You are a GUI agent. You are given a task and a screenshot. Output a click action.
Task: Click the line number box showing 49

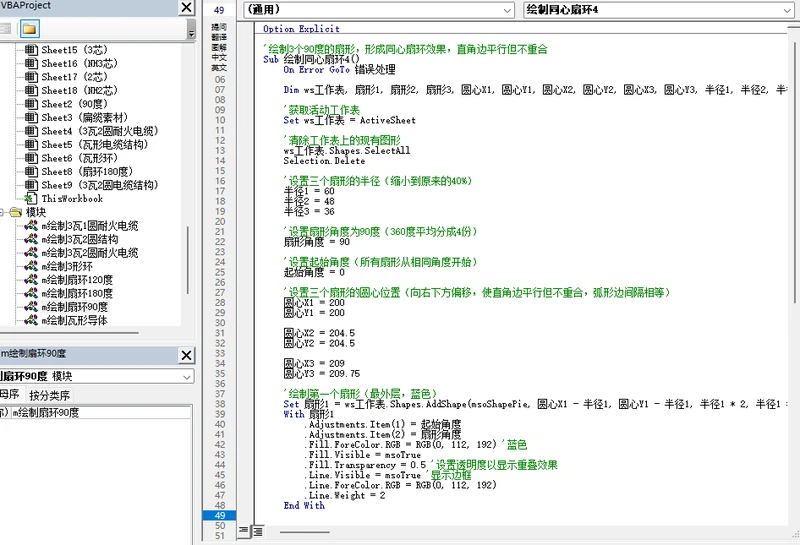click(219, 10)
